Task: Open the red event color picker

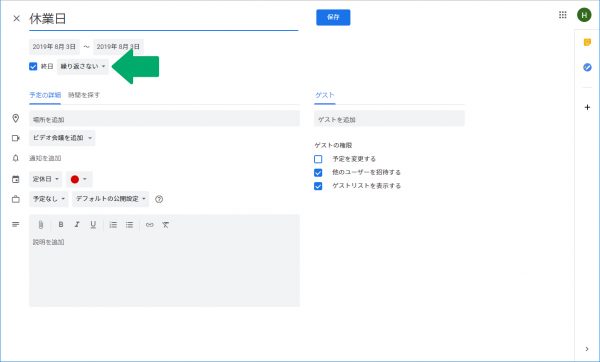Action: (79, 179)
